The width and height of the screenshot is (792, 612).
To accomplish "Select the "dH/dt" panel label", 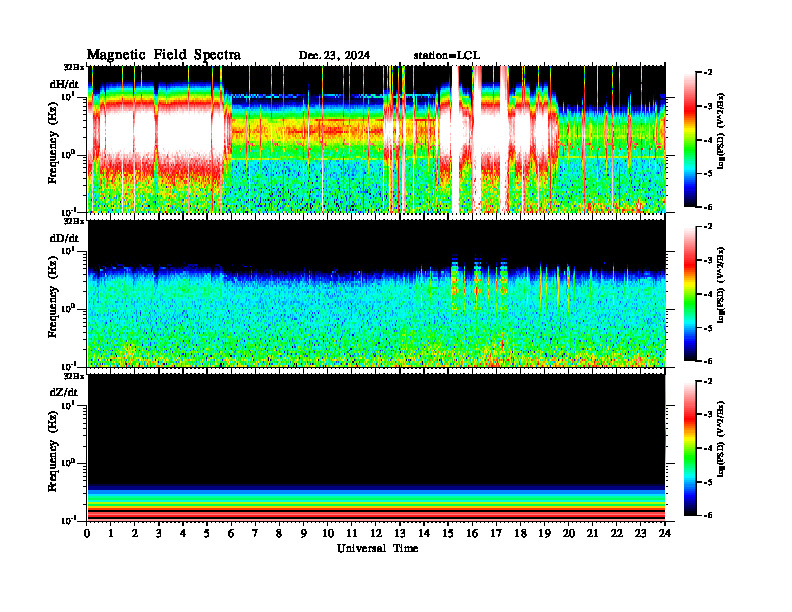I will pyautogui.click(x=64, y=84).
